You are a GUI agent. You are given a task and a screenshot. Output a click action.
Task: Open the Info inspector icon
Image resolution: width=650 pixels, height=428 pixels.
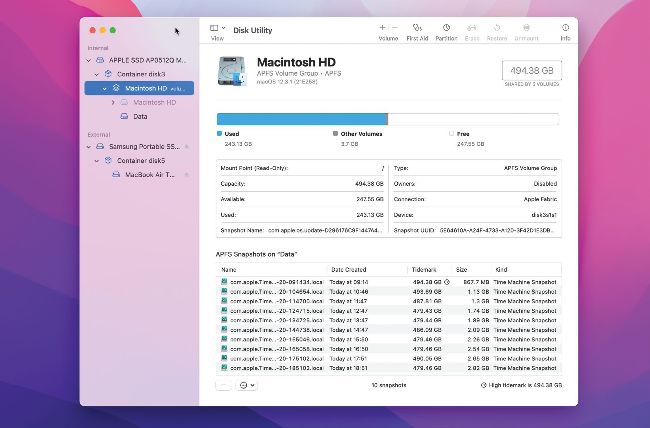click(565, 28)
